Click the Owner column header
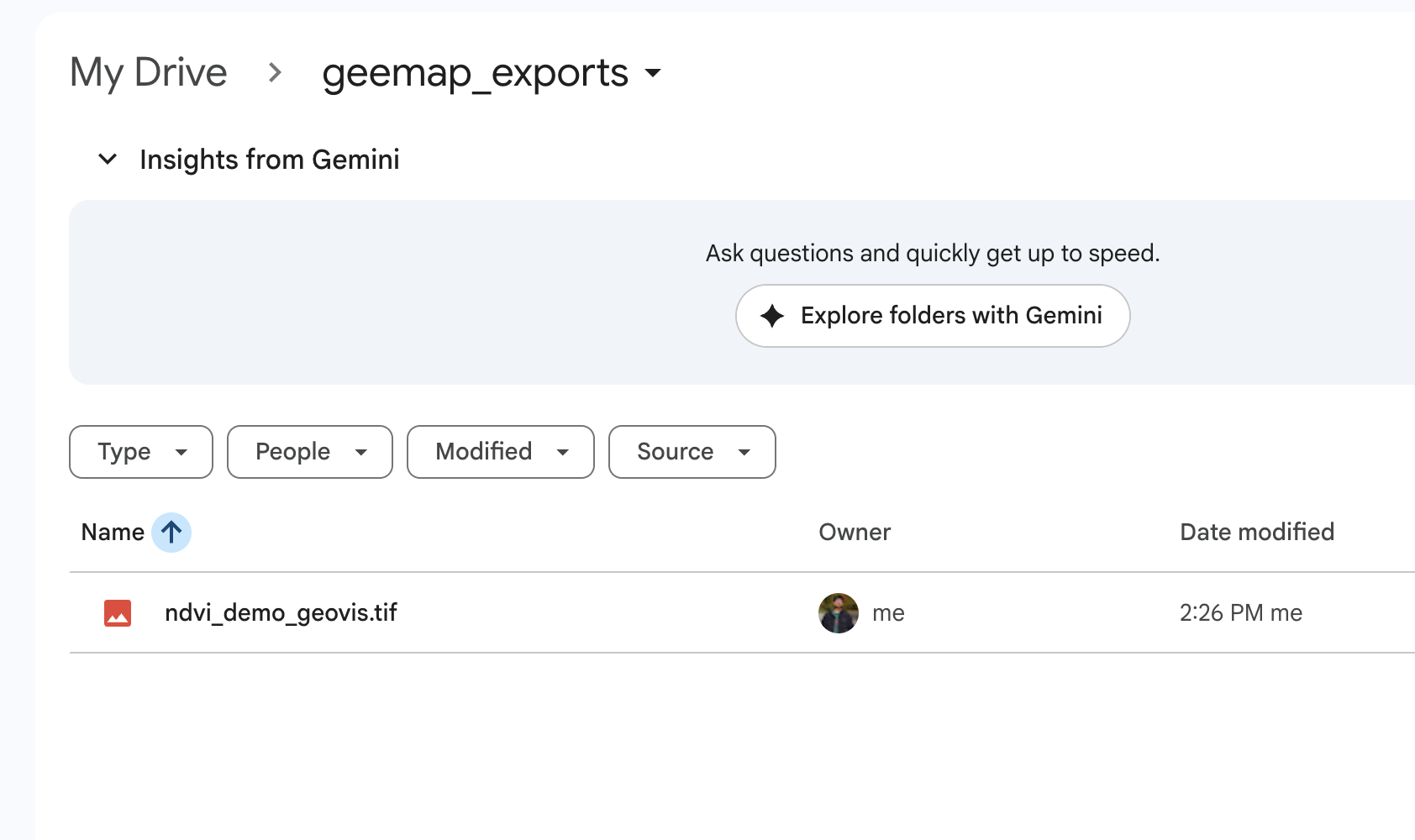 [855, 533]
